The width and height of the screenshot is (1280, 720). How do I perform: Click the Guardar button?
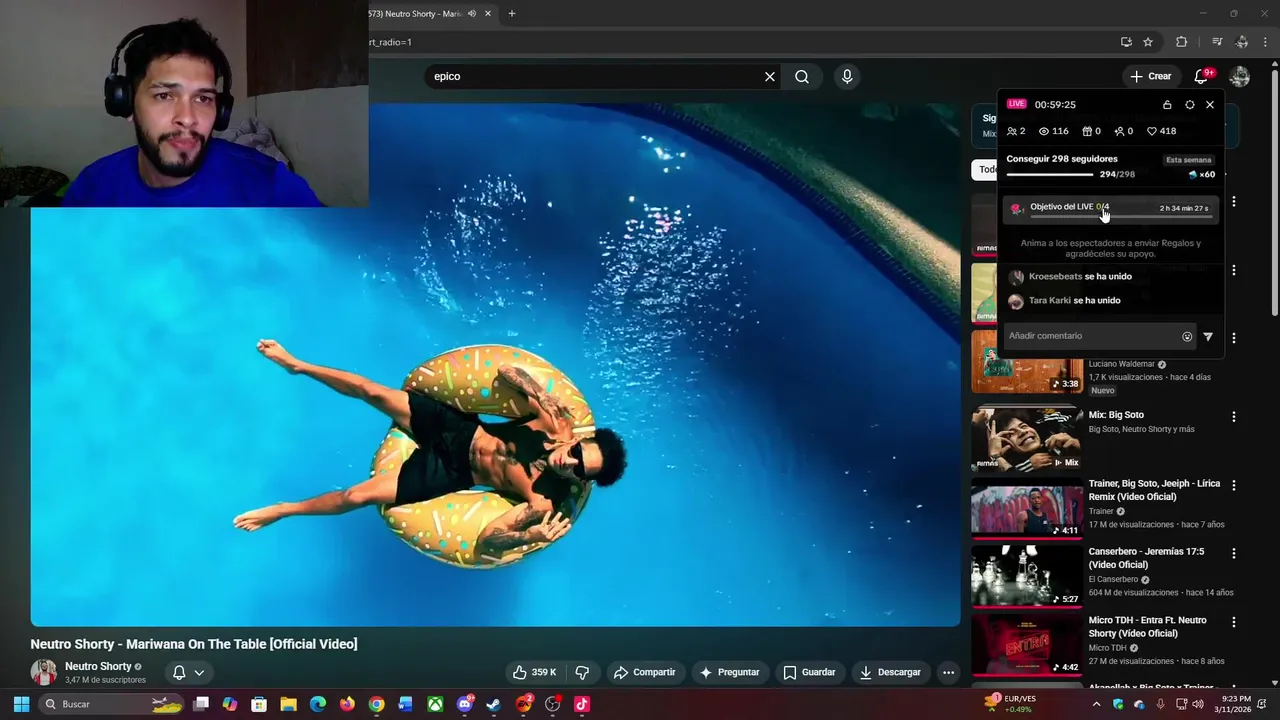tap(809, 672)
